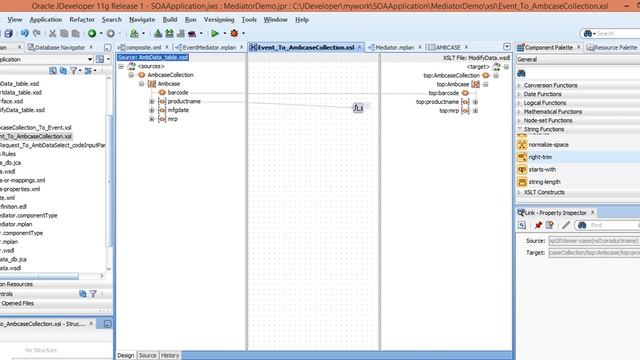
Task: Close the Event_To_AmbcaseCollection.xsl tab
Action: (x=360, y=47)
